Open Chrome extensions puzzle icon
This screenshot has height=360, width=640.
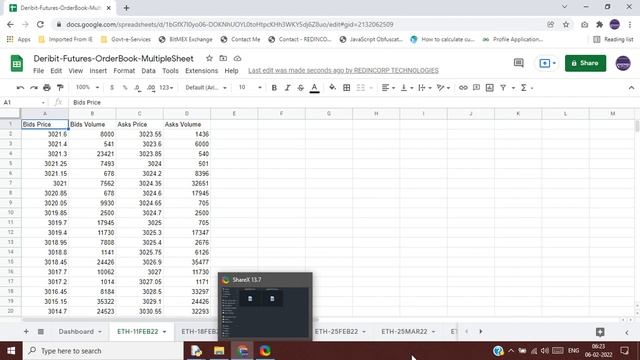coord(599,24)
